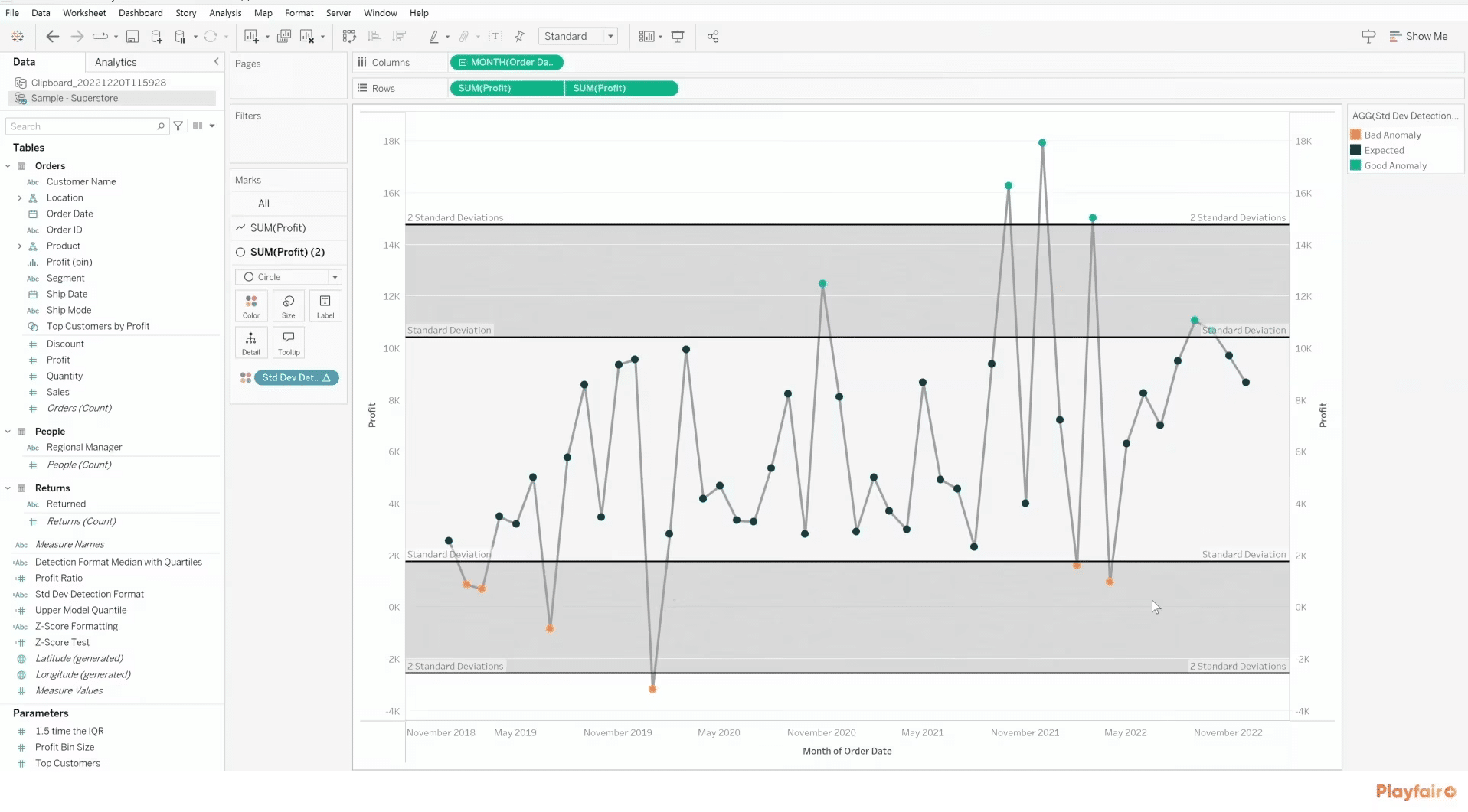Open the Size shelf on the Marks card
This screenshot has width=1468, height=812.
[x=289, y=305]
